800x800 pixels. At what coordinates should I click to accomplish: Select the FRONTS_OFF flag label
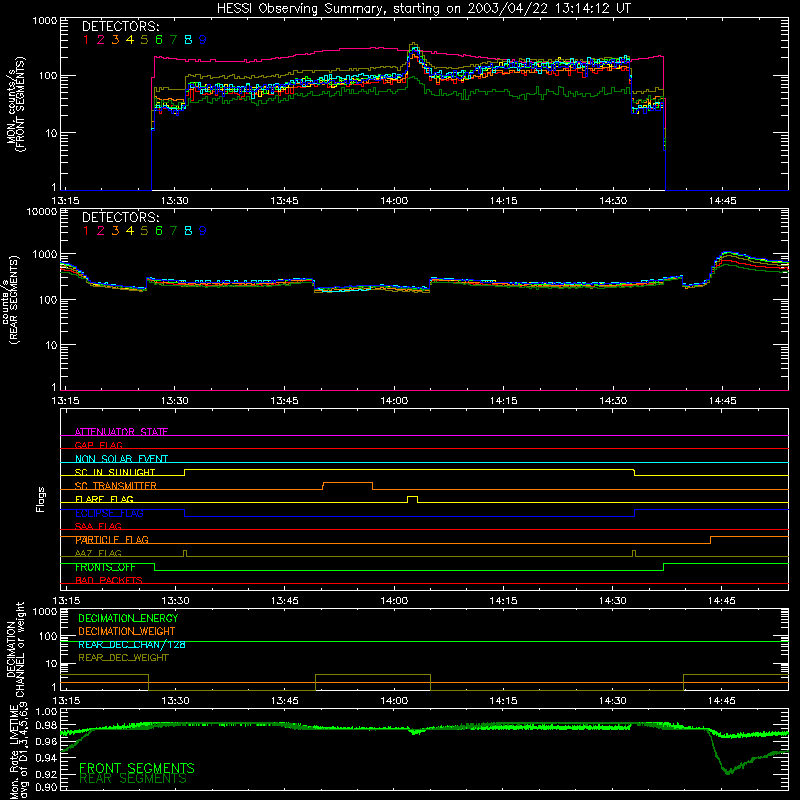tap(105, 567)
